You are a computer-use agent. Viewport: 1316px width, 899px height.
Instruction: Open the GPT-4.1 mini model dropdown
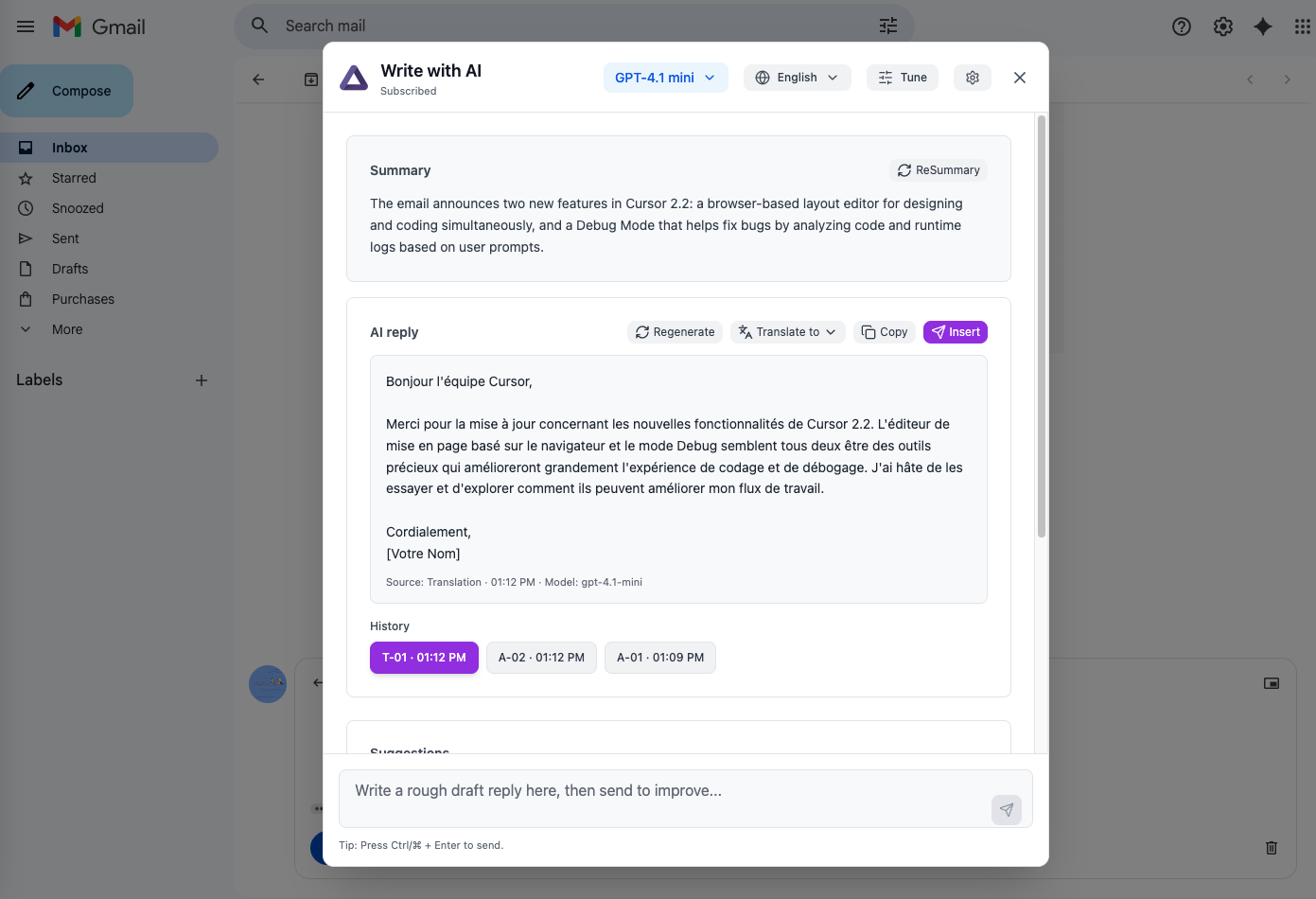665,78
